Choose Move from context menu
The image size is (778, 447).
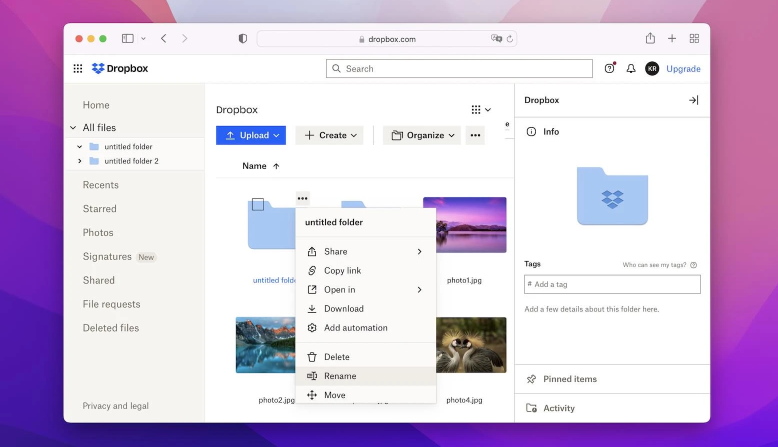[x=366, y=395]
